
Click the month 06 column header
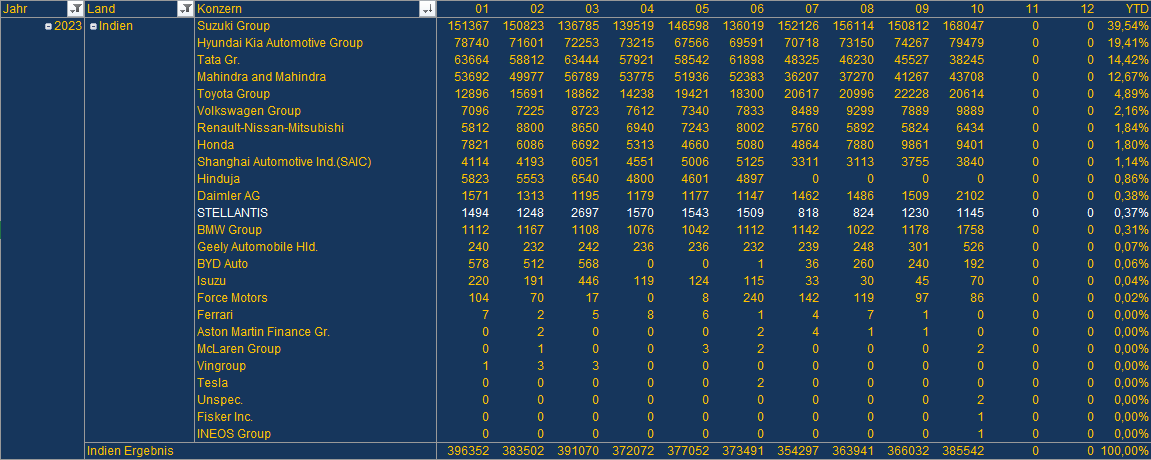point(756,9)
